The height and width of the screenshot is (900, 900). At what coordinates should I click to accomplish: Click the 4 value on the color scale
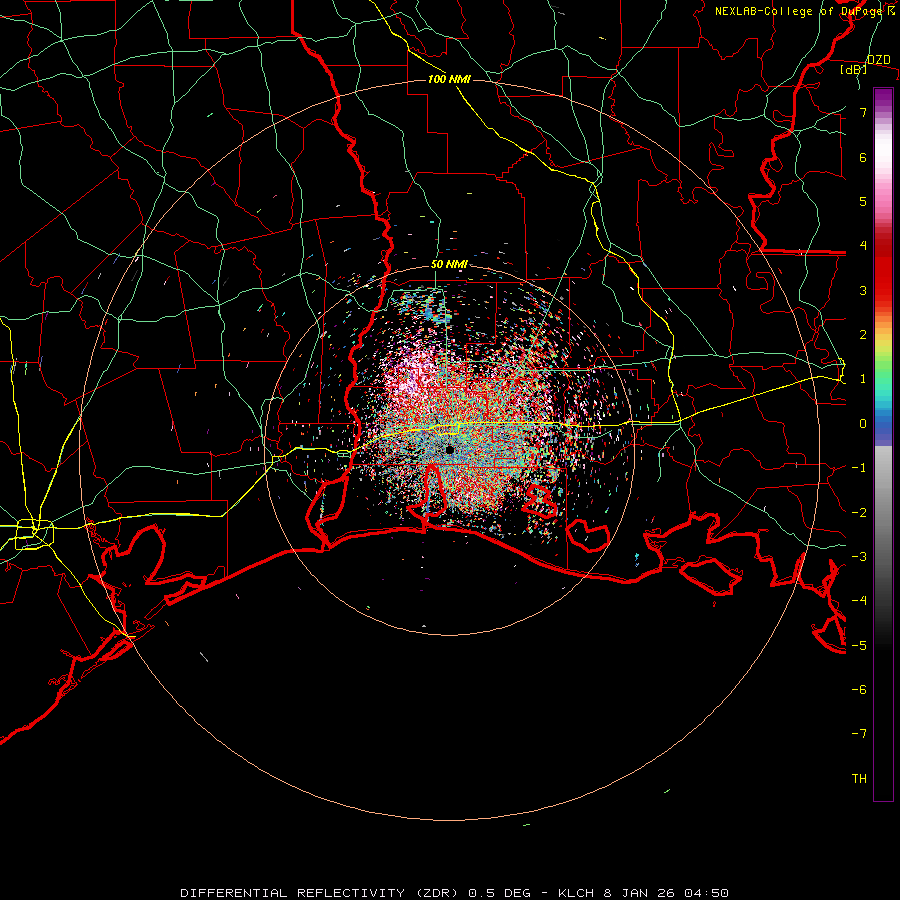pos(863,246)
